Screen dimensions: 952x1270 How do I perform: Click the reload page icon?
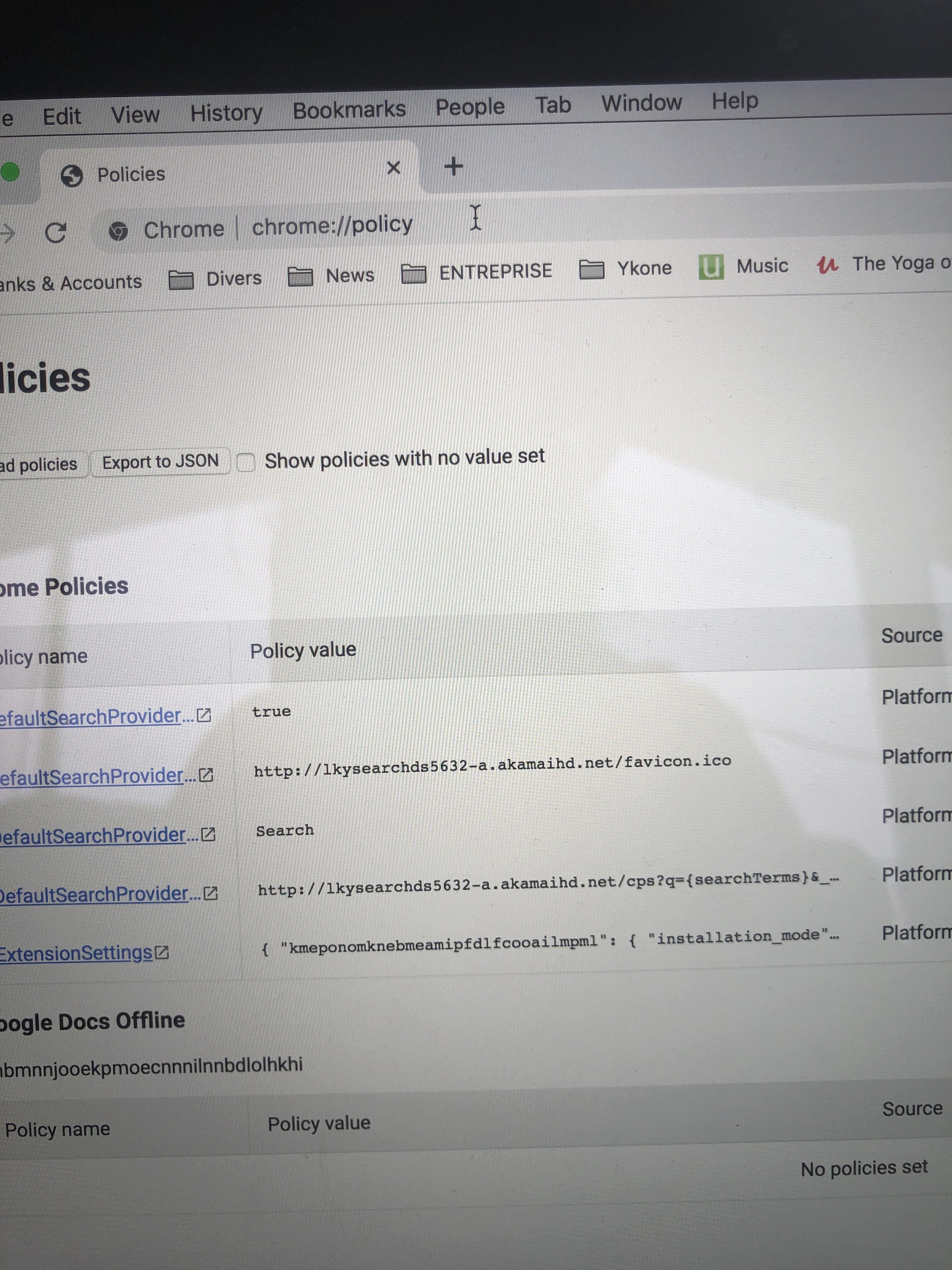pos(56,232)
